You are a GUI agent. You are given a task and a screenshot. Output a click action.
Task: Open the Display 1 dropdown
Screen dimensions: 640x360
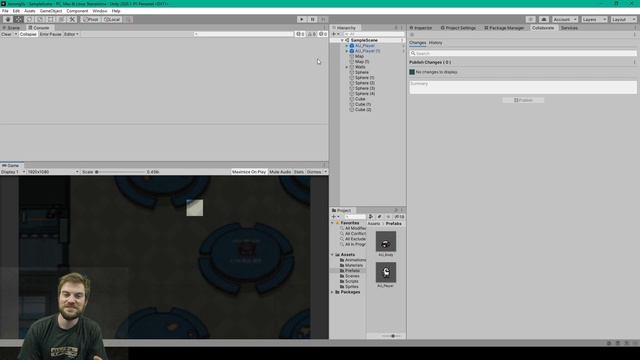[13, 172]
